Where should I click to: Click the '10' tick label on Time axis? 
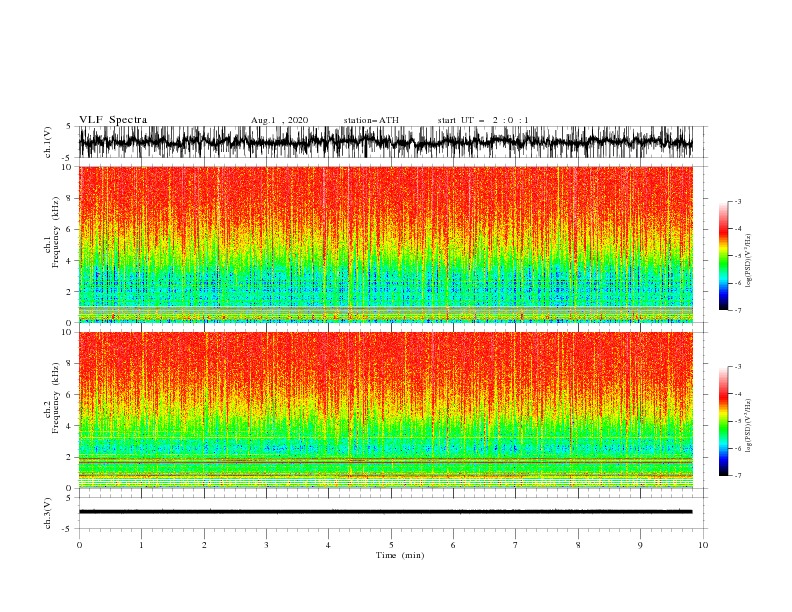[703, 545]
